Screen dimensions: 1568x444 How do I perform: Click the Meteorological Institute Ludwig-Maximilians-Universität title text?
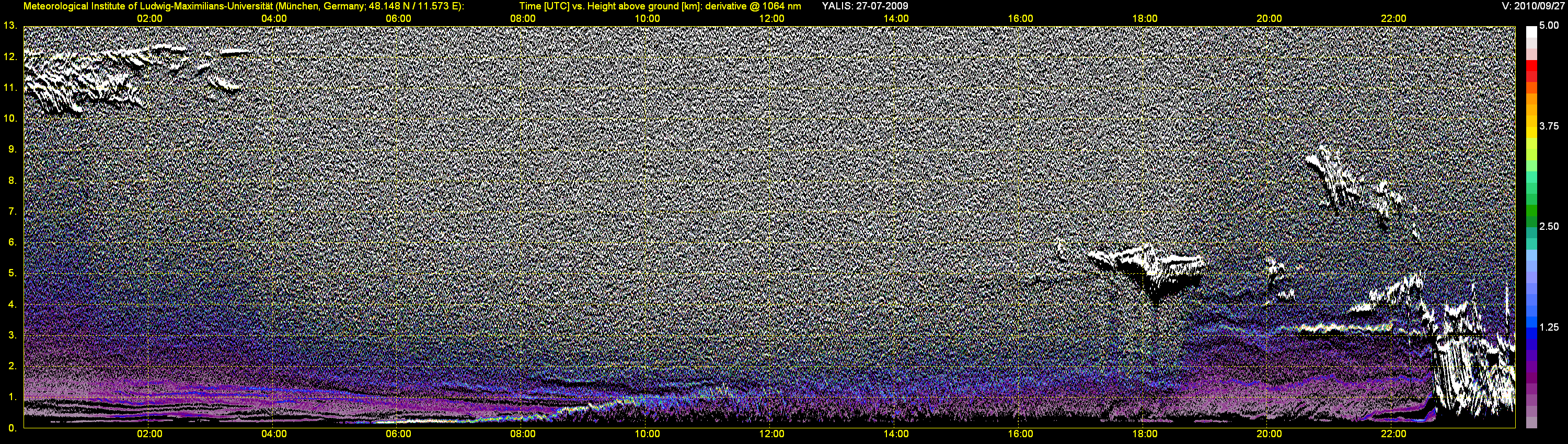tap(244, 6)
